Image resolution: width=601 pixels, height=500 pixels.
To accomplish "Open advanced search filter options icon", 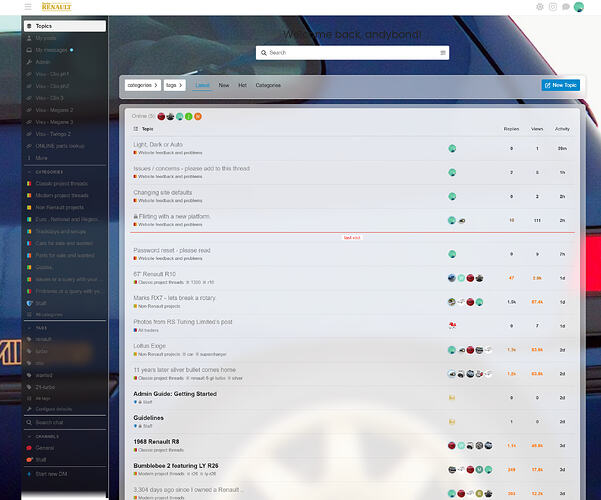I will point(443,53).
